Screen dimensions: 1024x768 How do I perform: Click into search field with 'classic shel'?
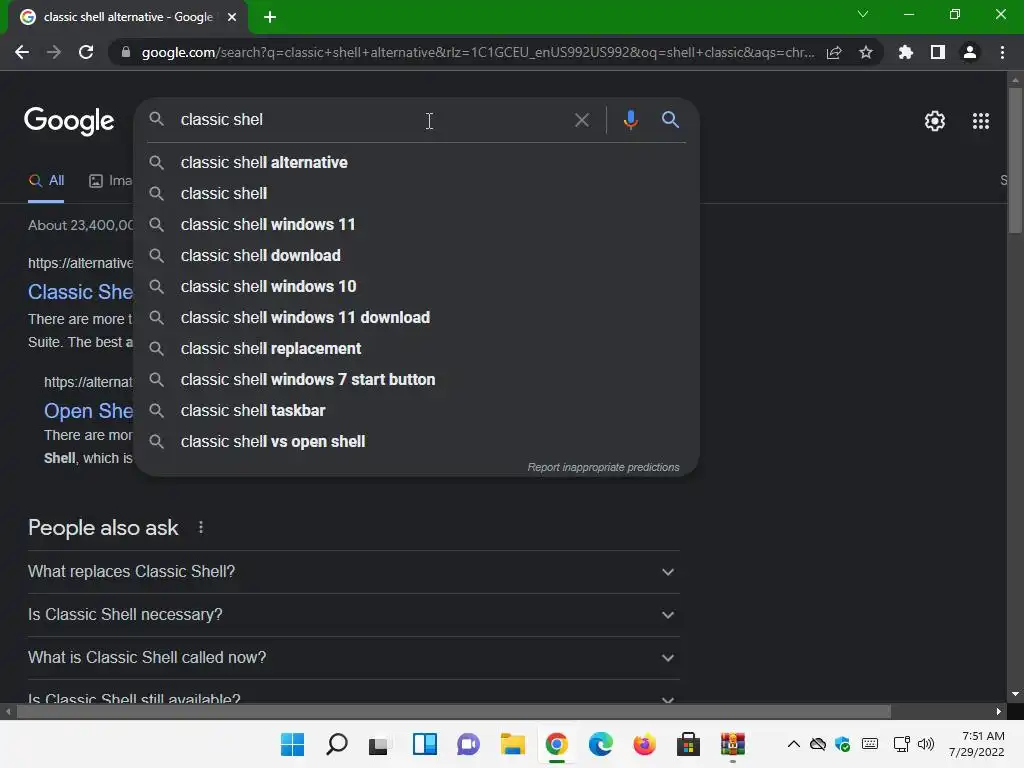point(372,120)
